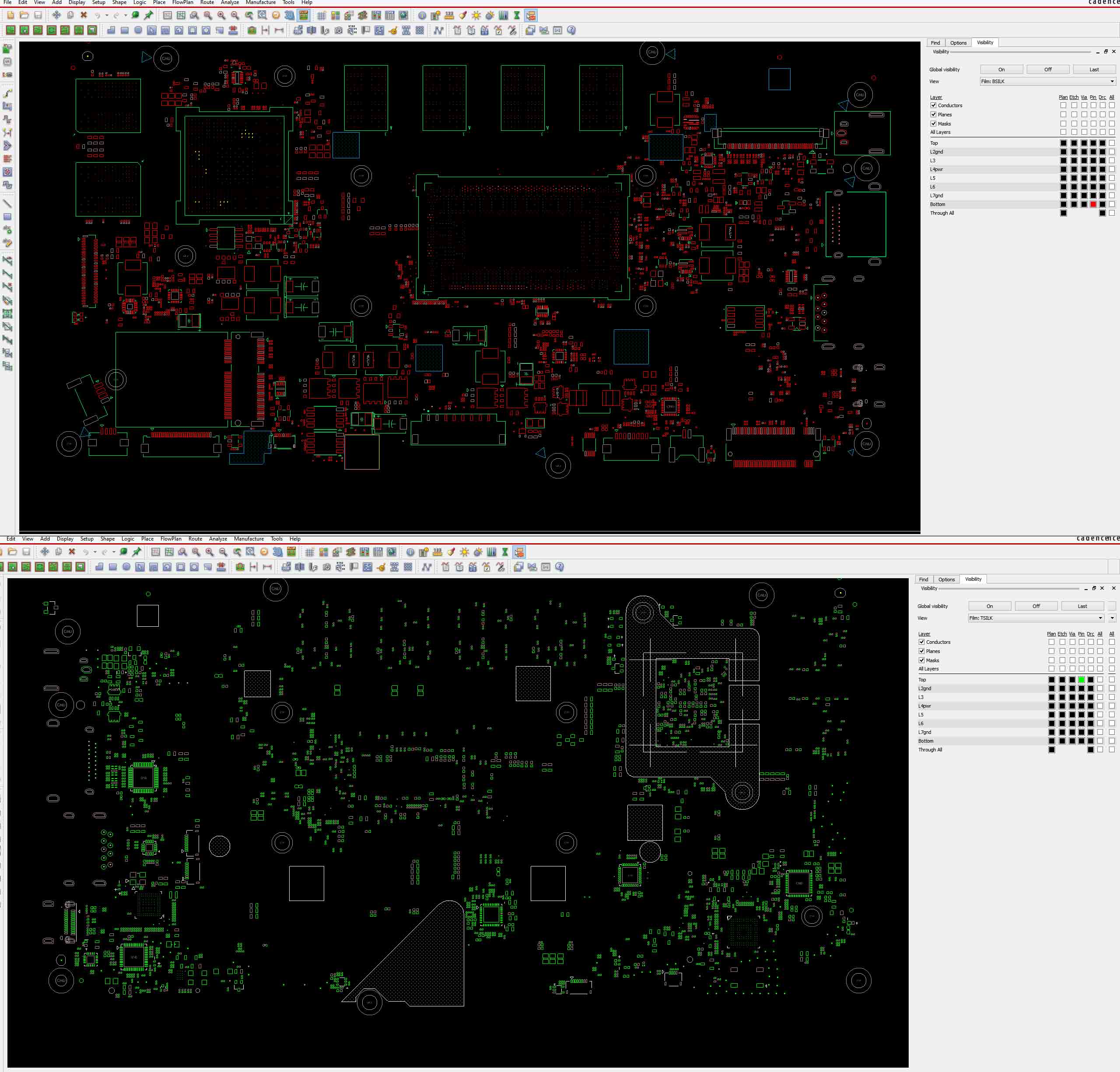Viewport: 1120px width, 1072px height.
Task: Select the Move tool in the BSILK window toolbar
Action: pos(56,15)
